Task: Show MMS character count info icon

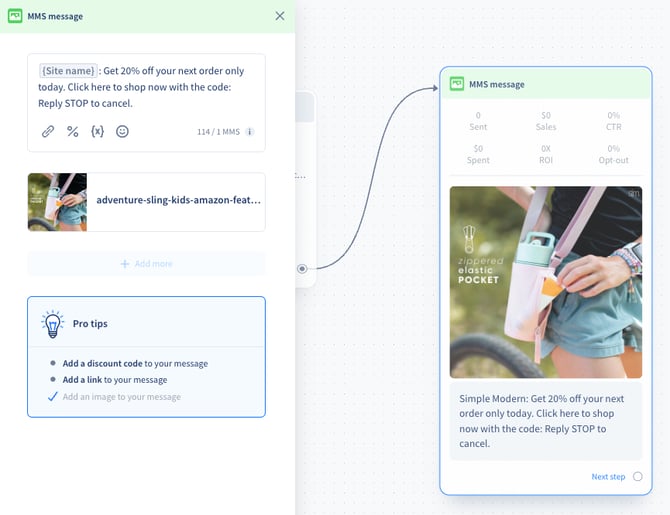Action: point(250,132)
